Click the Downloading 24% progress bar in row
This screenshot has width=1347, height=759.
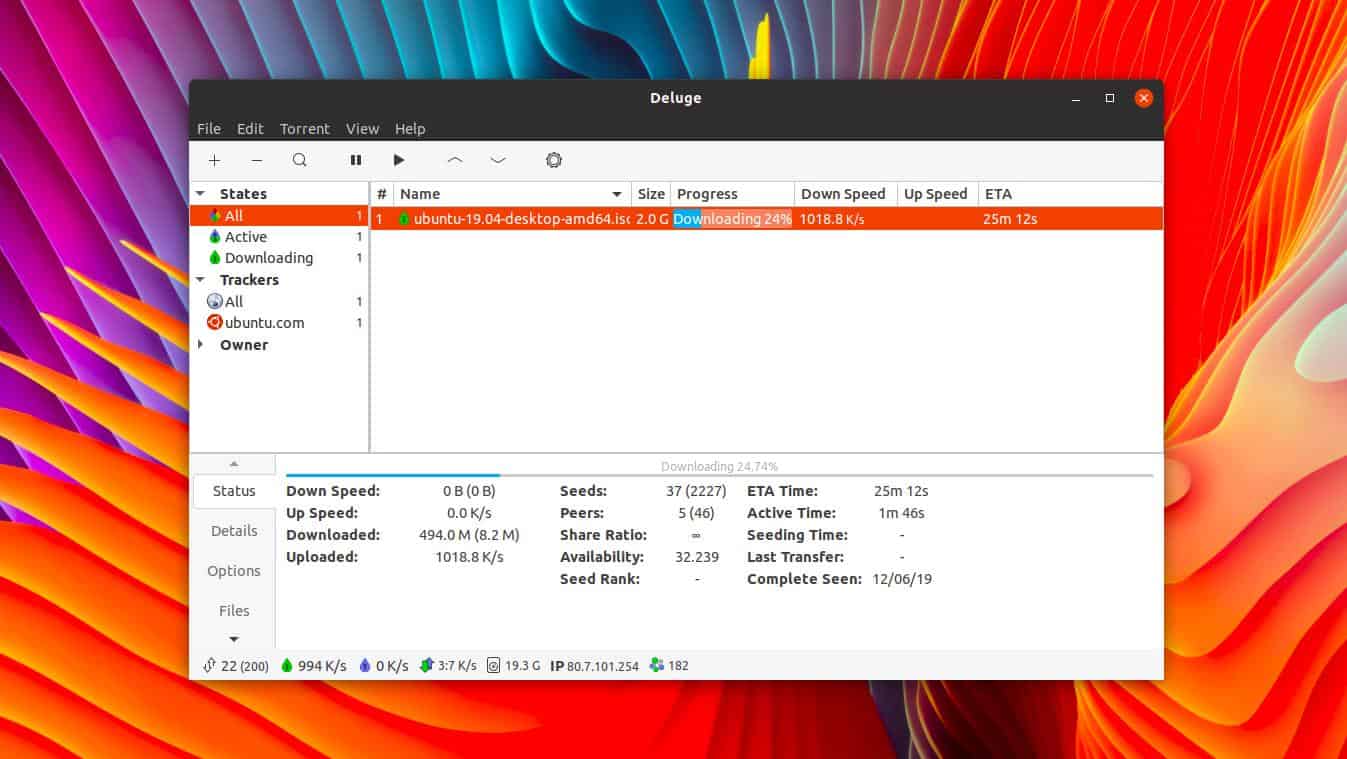click(732, 218)
